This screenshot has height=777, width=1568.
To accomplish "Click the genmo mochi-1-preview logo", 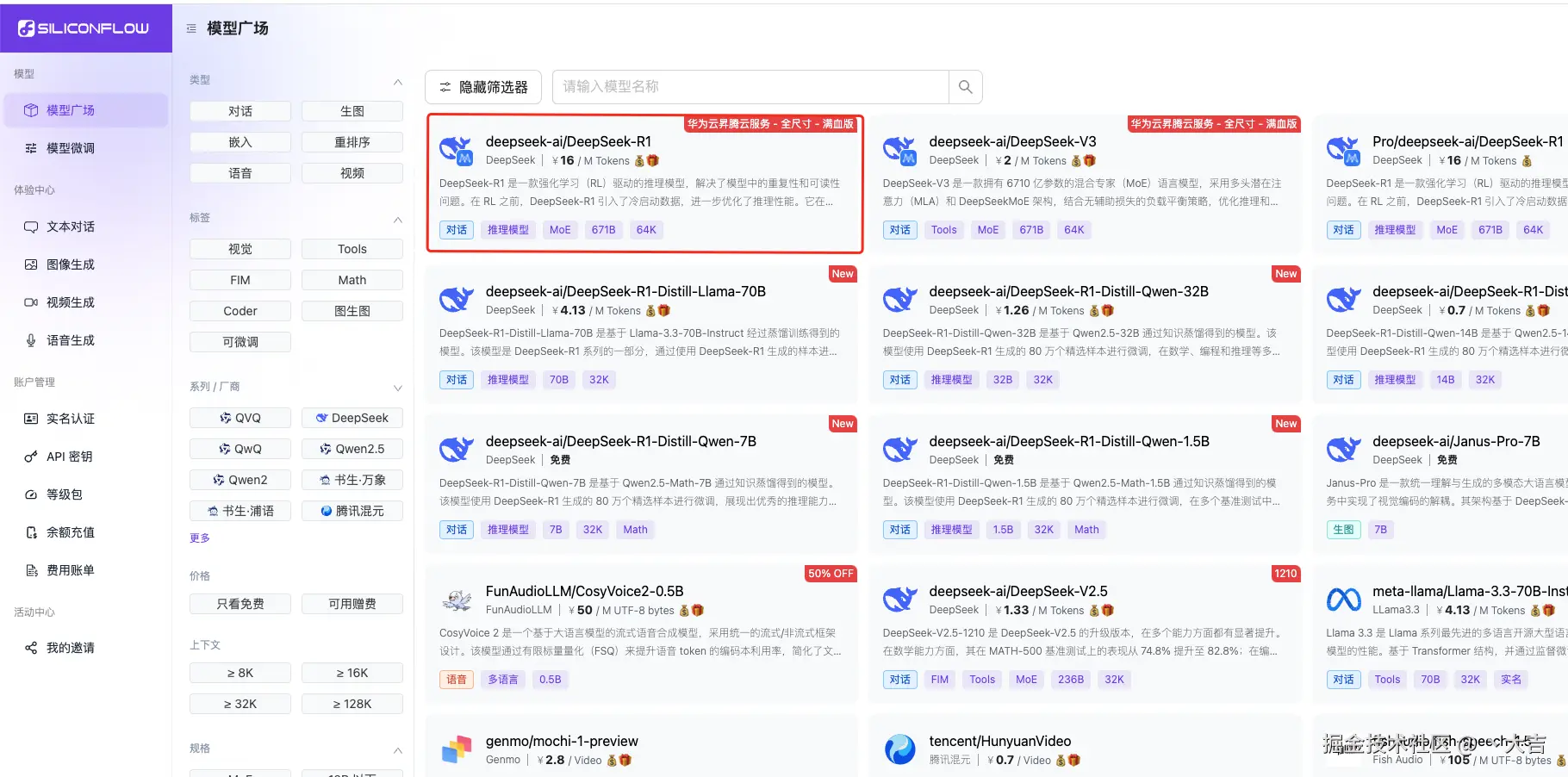I will (x=457, y=749).
